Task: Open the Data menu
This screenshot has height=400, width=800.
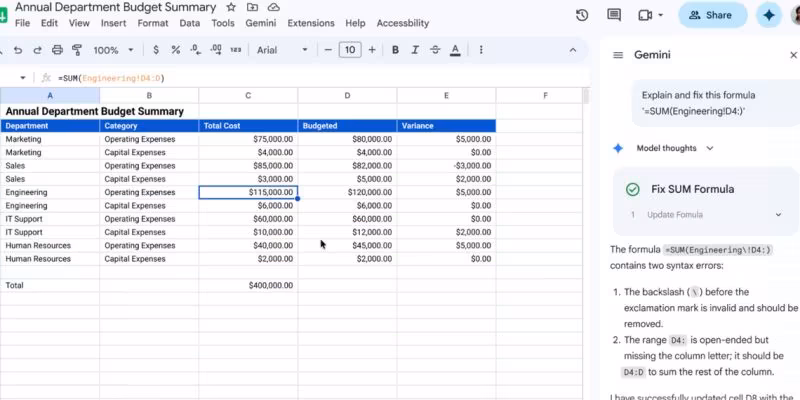Action: click(x=190, y=23)
